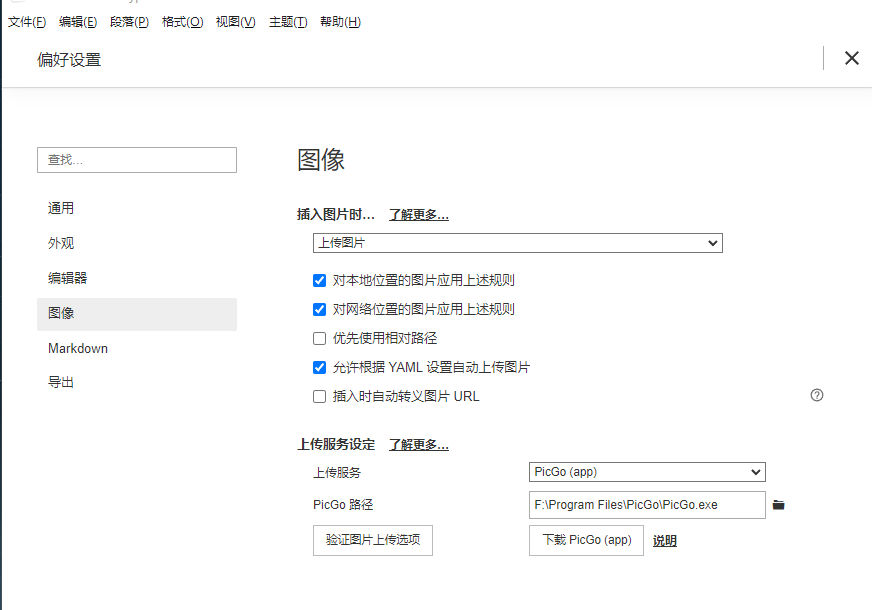Toggle 对本地位置的图片应用上述规则 checkbox
The image size is (872, 610).
[320, 280]
